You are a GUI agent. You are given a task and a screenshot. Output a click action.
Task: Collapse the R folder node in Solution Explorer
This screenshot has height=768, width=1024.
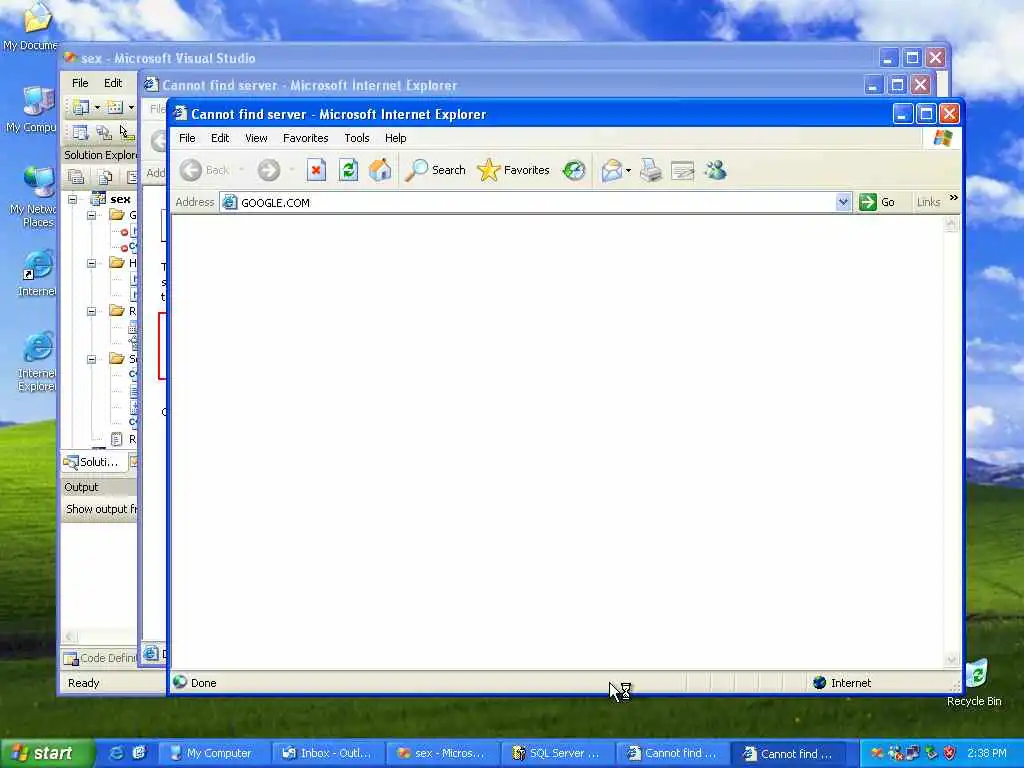(91, 312)
